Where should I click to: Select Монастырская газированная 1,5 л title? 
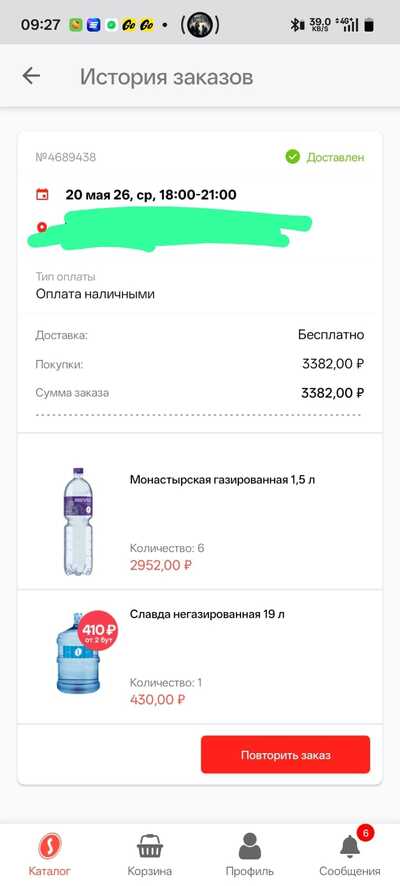click(x=223, y=480)
